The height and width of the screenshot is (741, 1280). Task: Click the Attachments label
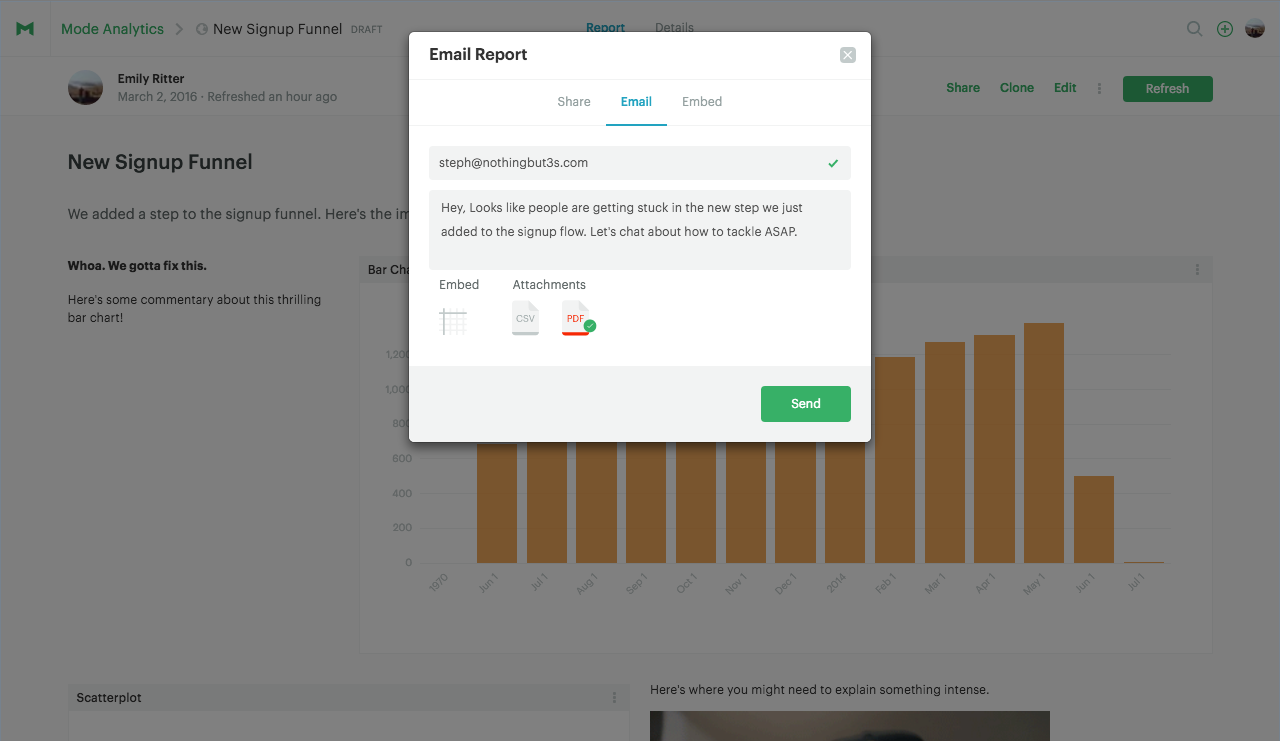[549, 285]
